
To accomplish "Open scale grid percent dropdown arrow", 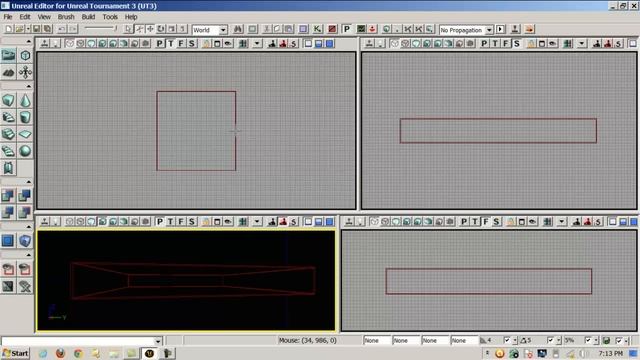I will [596, 340].
